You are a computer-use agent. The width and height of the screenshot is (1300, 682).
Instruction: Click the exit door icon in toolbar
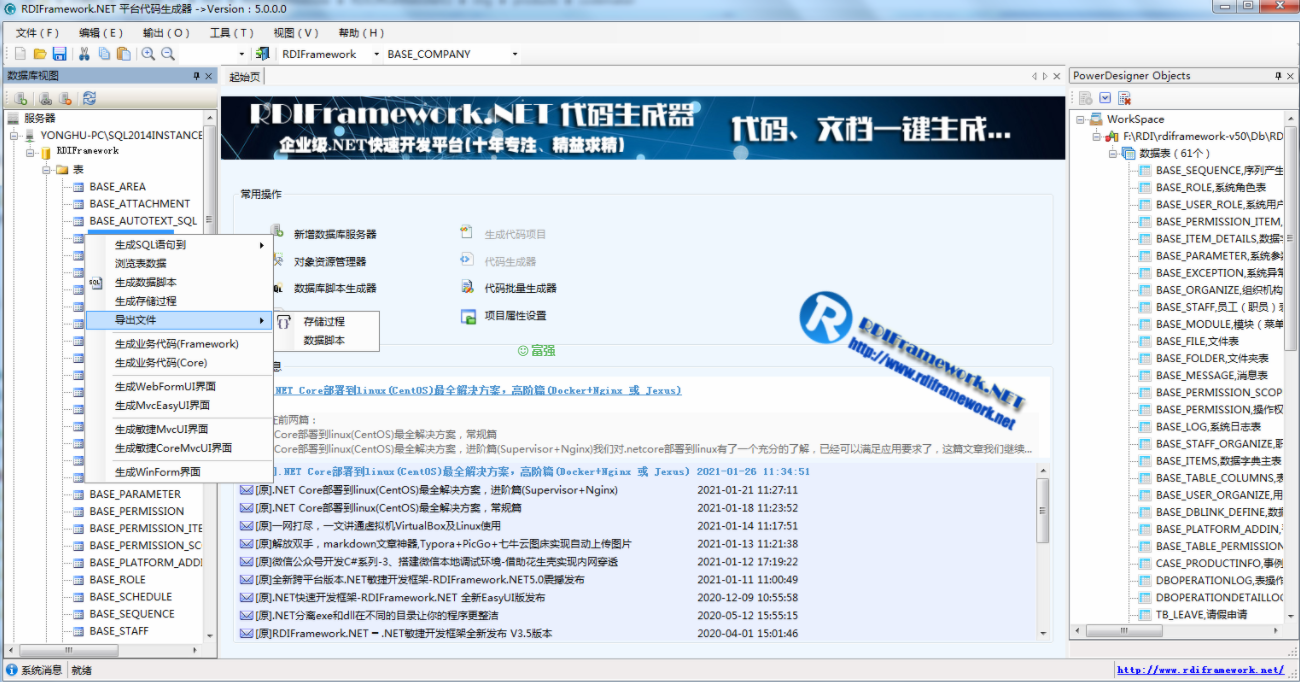(x=262, y=54)
